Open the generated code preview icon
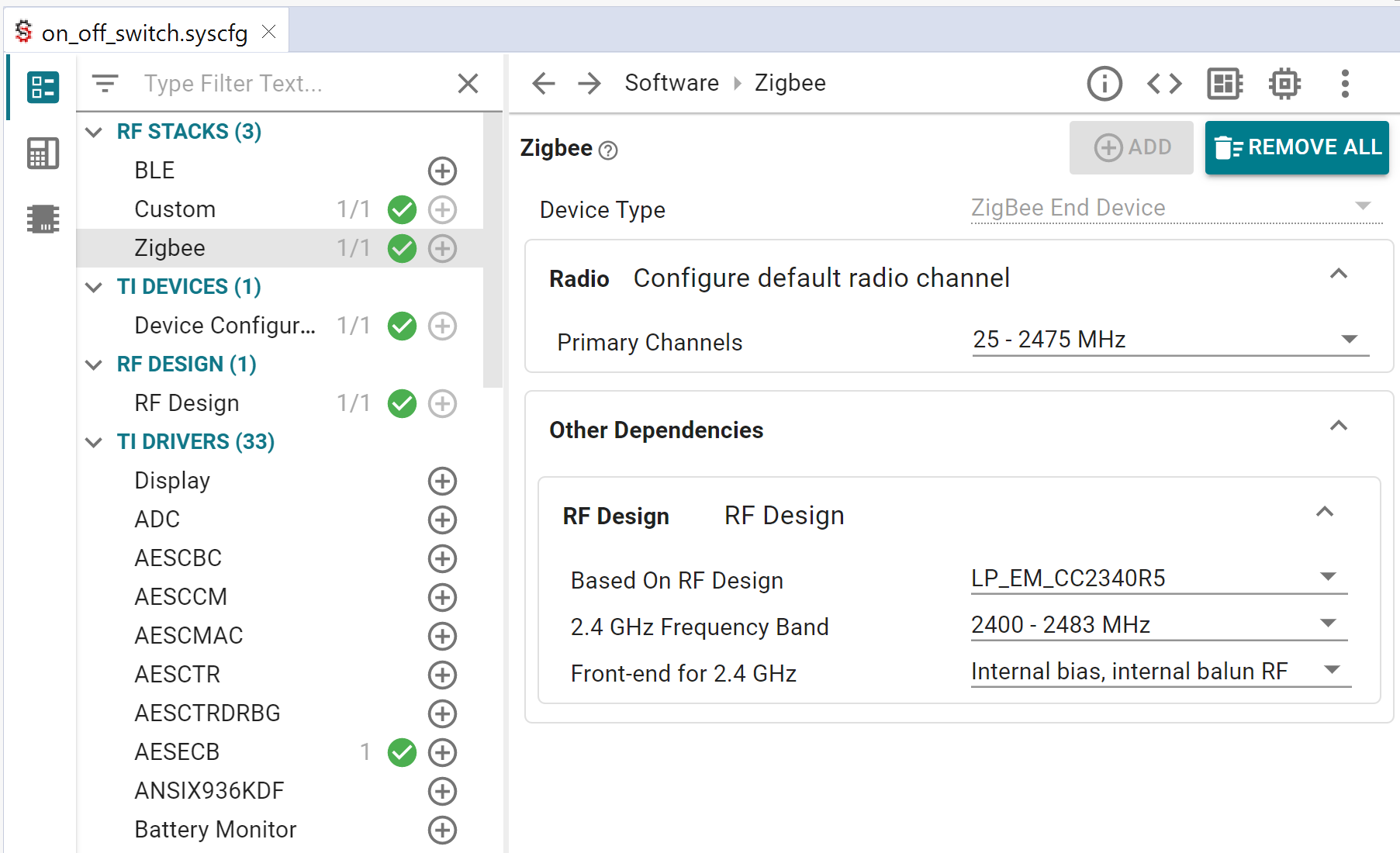 click(x=1163, y=83)
